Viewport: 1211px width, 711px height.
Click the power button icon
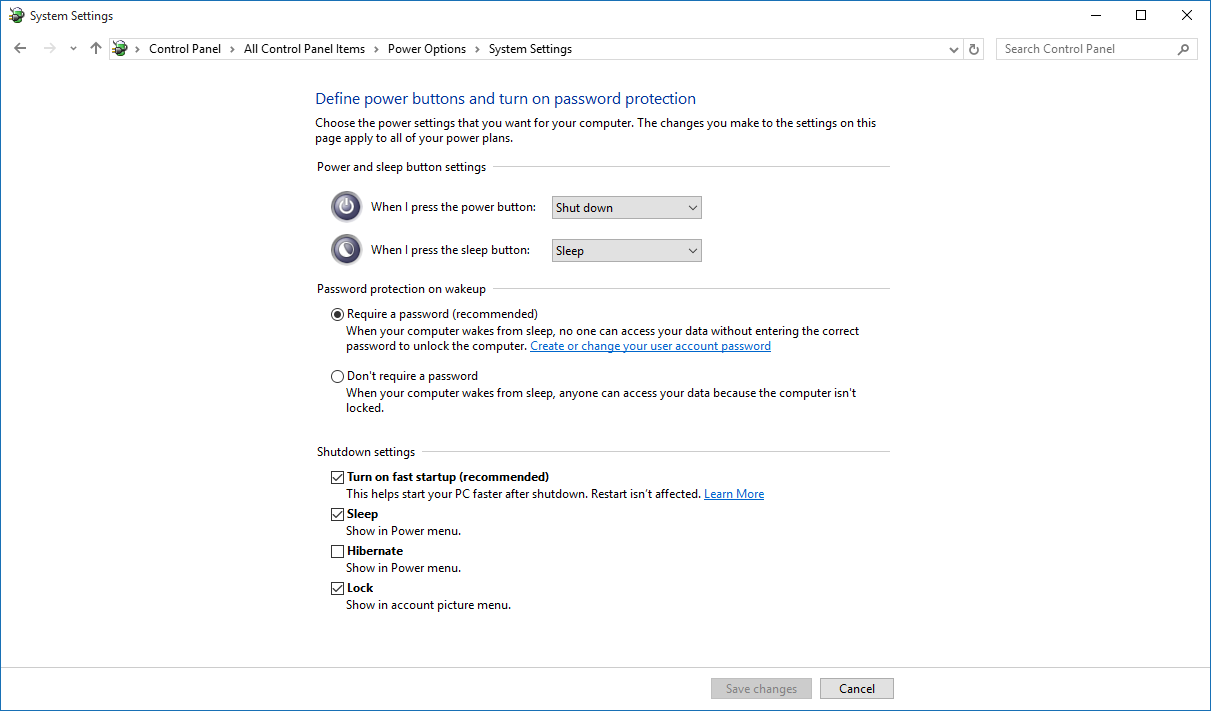[x=346, y=207]
